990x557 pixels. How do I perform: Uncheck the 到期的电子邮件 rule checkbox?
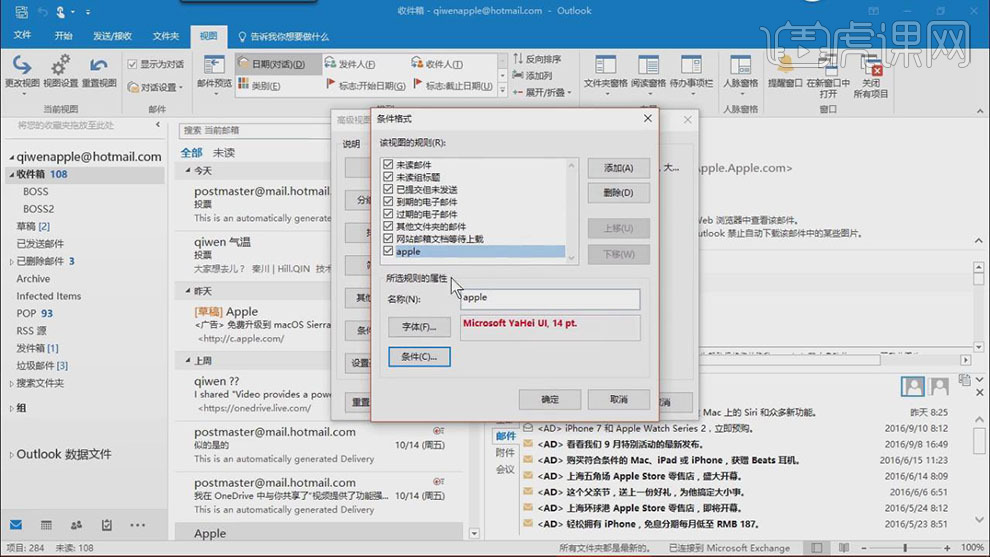[x=388, y=201]
